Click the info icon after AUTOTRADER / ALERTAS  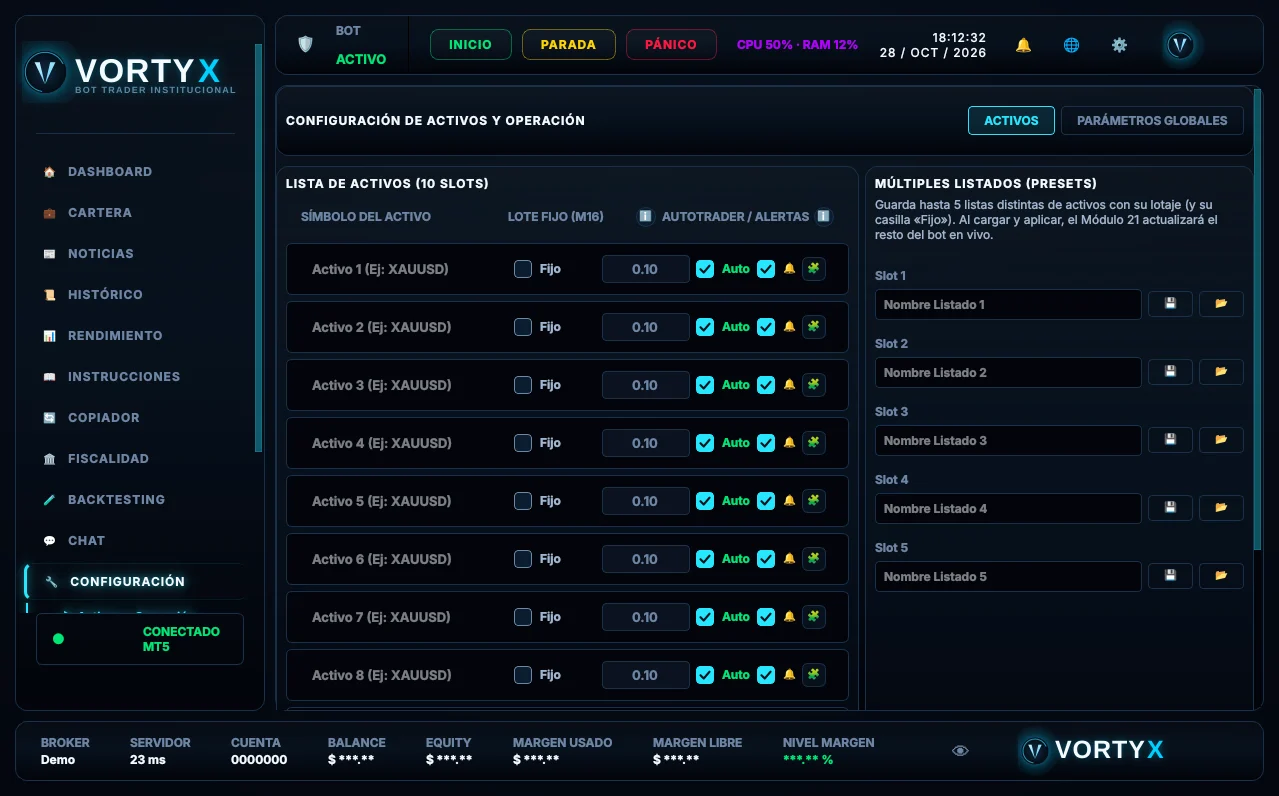pyautogui.click(x=823, y=216)
